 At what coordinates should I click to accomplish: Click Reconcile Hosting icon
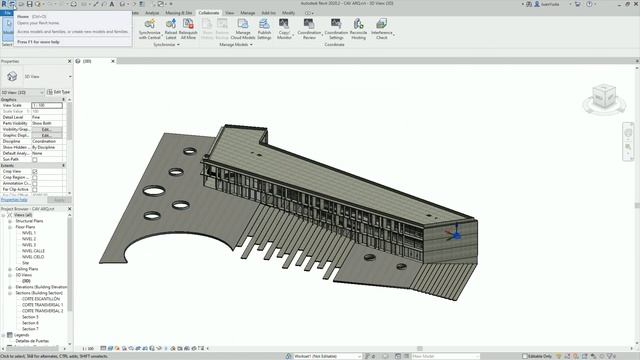click(x=358, y=24)
